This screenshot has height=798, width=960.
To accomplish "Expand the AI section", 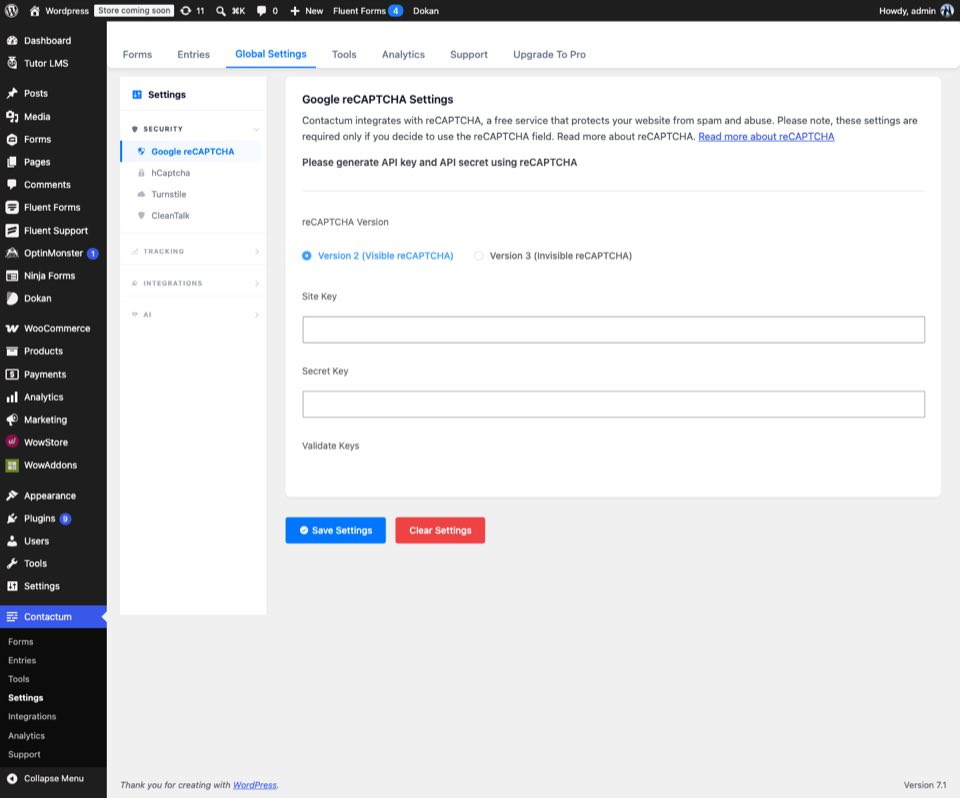I will pos(193,315).
